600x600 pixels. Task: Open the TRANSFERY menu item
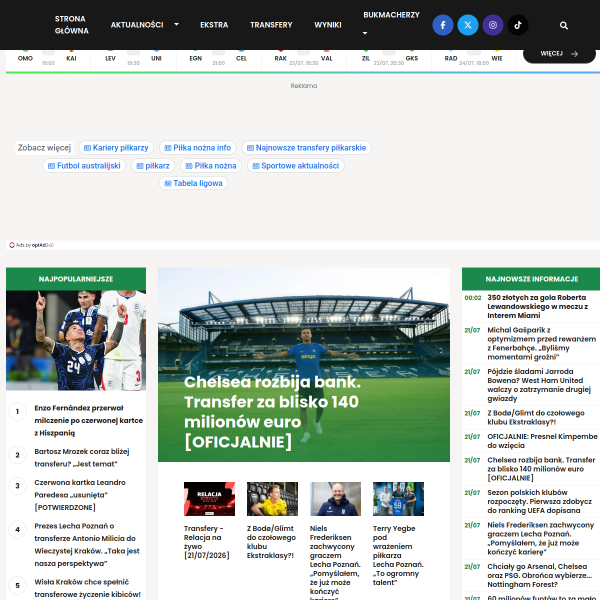click(271, 25)
